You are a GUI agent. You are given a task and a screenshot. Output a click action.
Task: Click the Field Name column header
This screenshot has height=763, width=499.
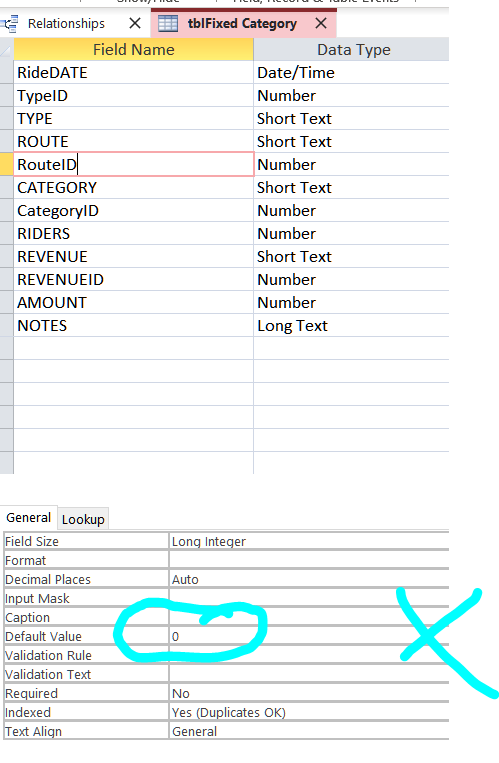pyautogui.click(x=133, y=50)
